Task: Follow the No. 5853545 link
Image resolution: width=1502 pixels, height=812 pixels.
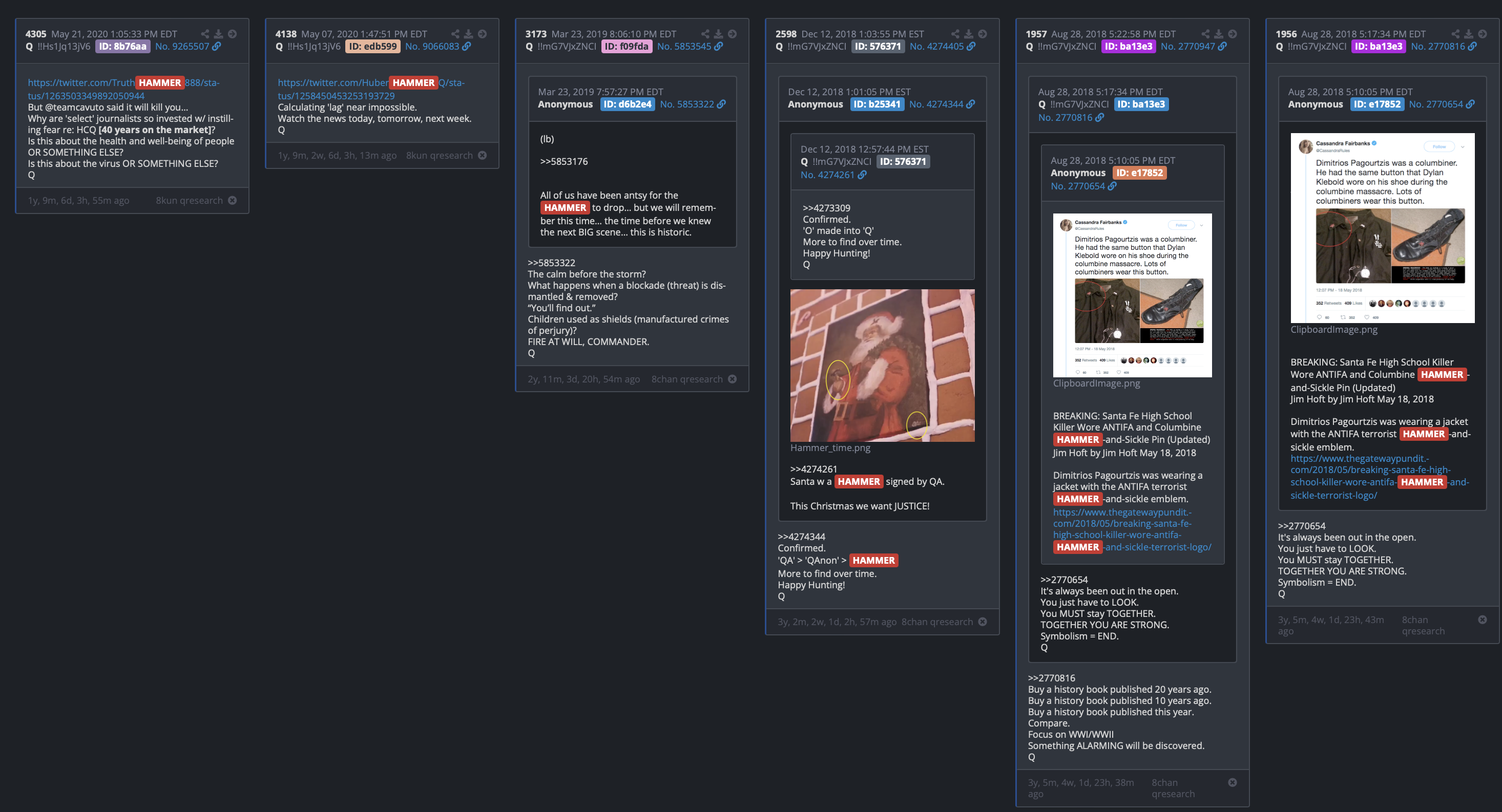Action: [690, 46]
